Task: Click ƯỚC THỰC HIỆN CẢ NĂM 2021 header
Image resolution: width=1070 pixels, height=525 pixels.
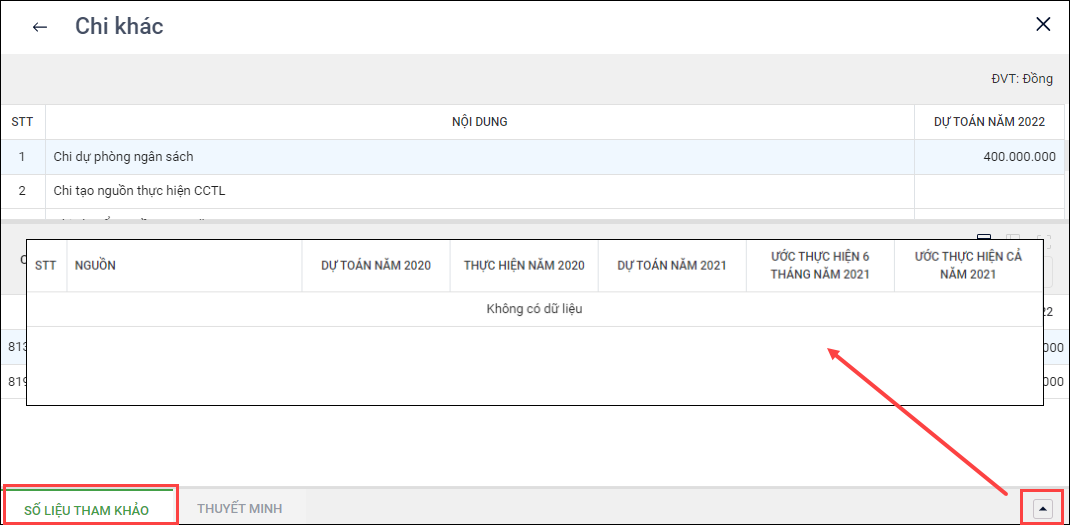Action: pyautogui.click(x=968, y=266)
